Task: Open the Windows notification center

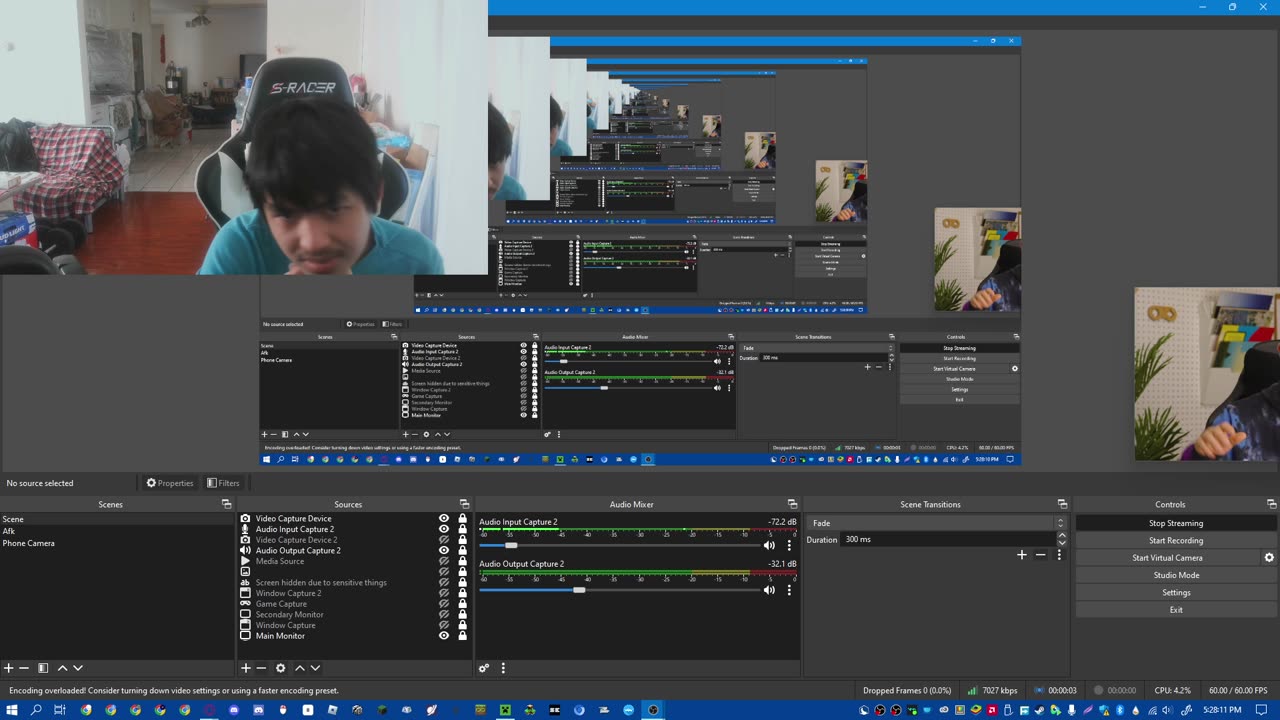Action: pyautogui.click(x=1261, y=710)
